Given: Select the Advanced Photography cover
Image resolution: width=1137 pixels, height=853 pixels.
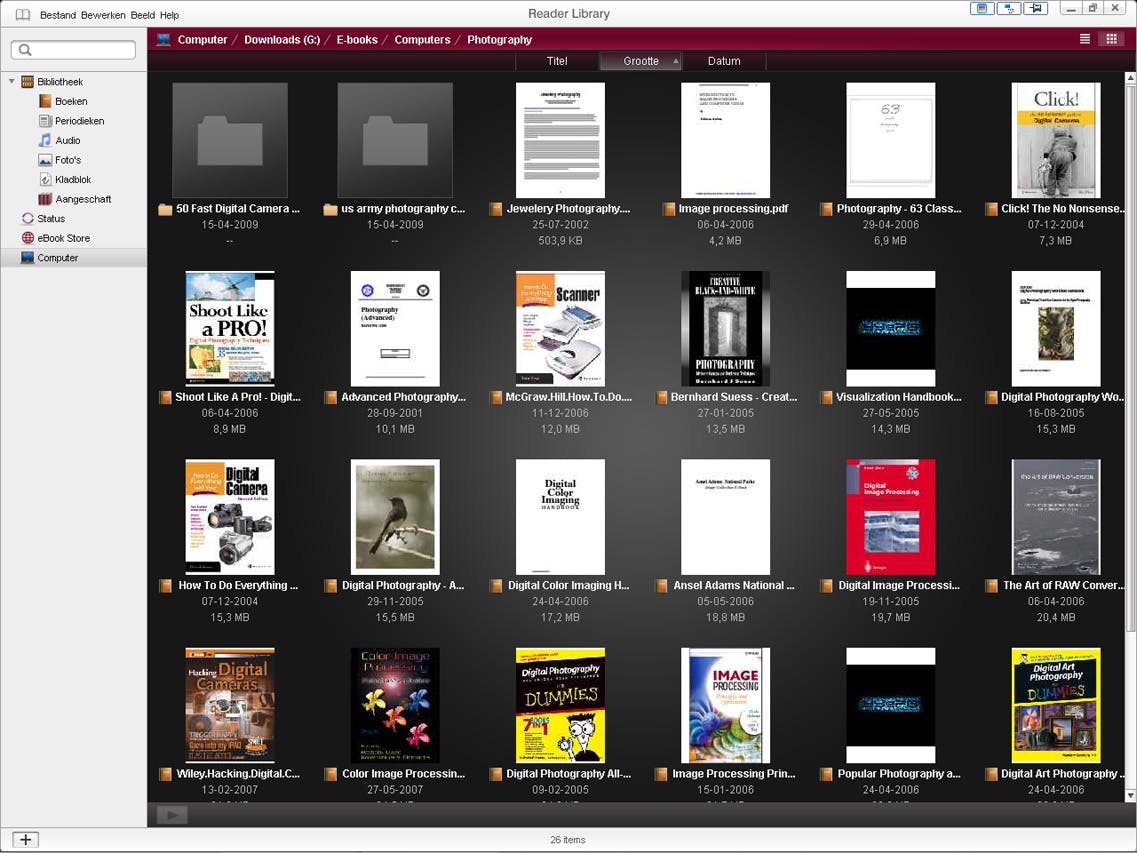Looking at the screenshot, I should coord(395,329).
